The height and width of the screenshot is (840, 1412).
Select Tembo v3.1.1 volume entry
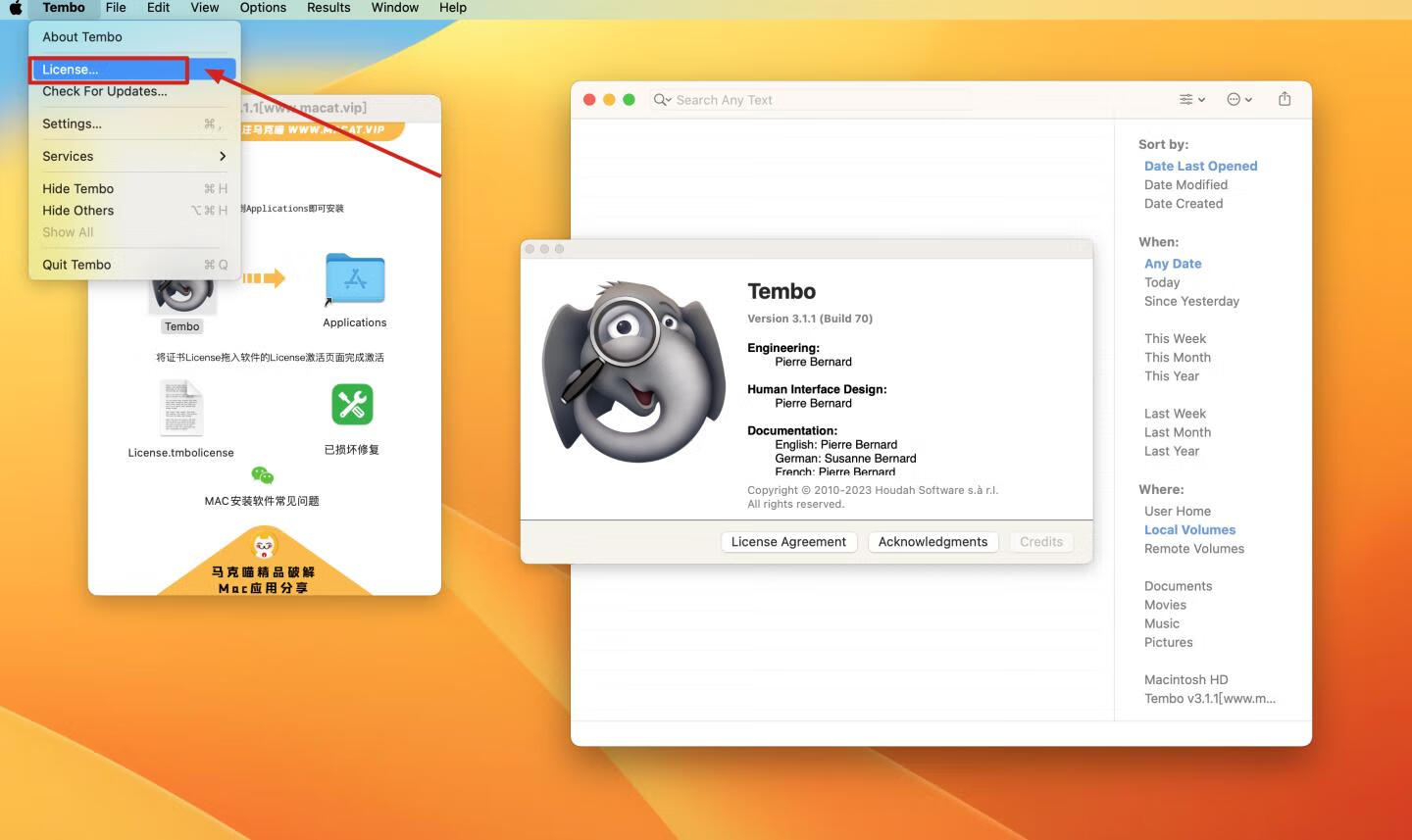tap(1209, 699)
